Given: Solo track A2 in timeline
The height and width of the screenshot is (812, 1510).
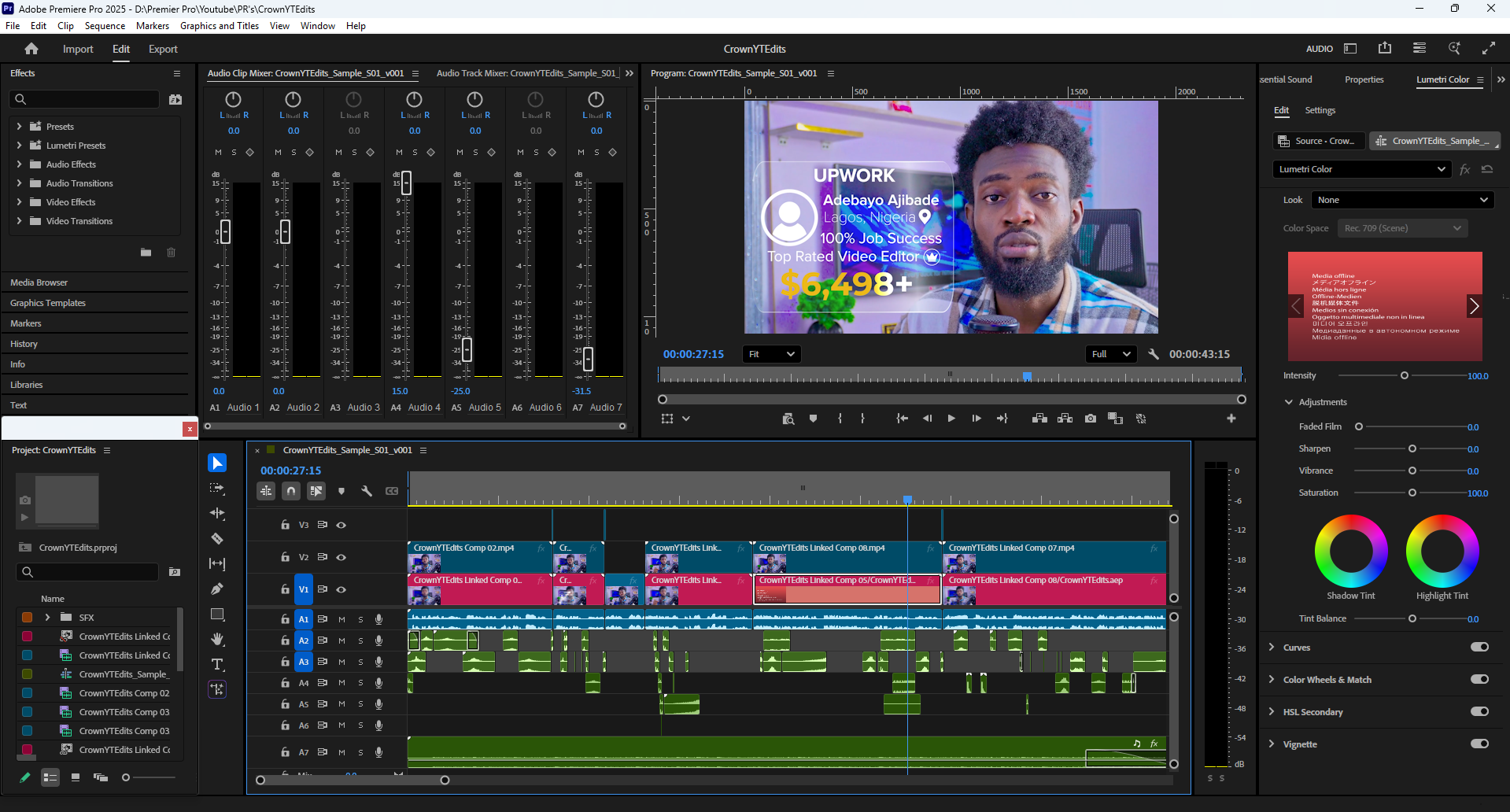Looking at the screenshot, I should pos(361,640).
